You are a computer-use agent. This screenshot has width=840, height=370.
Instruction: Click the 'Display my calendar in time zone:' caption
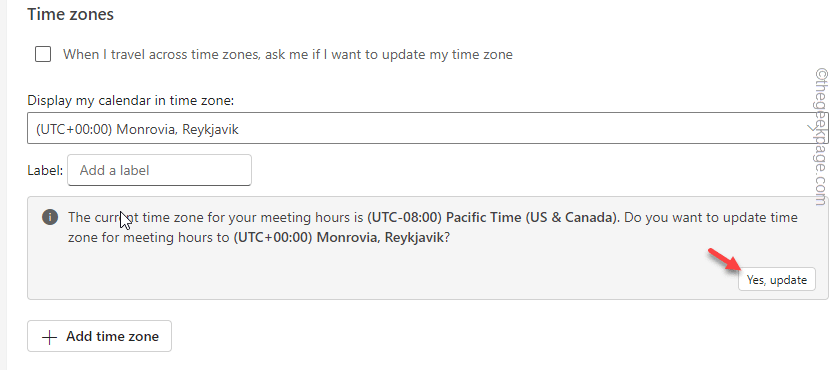tap(131, 100)
